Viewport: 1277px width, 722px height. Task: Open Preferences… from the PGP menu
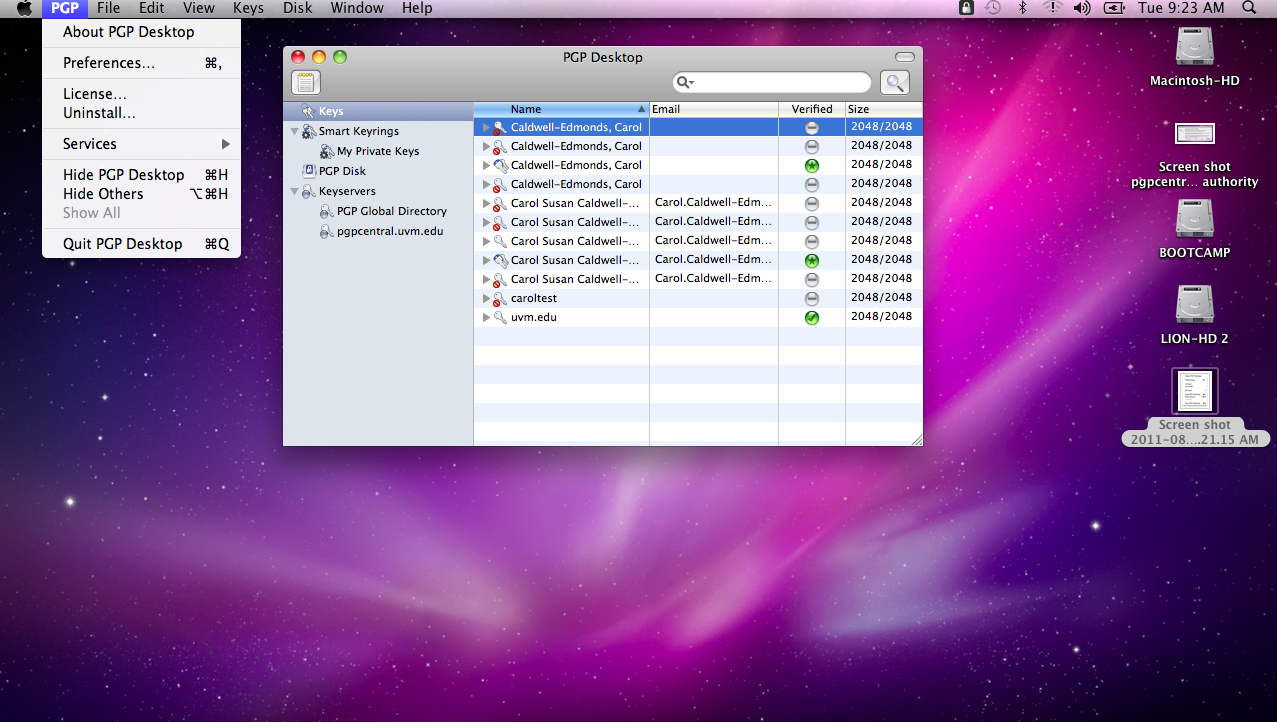pyautogui.click(x=141, y=63)
